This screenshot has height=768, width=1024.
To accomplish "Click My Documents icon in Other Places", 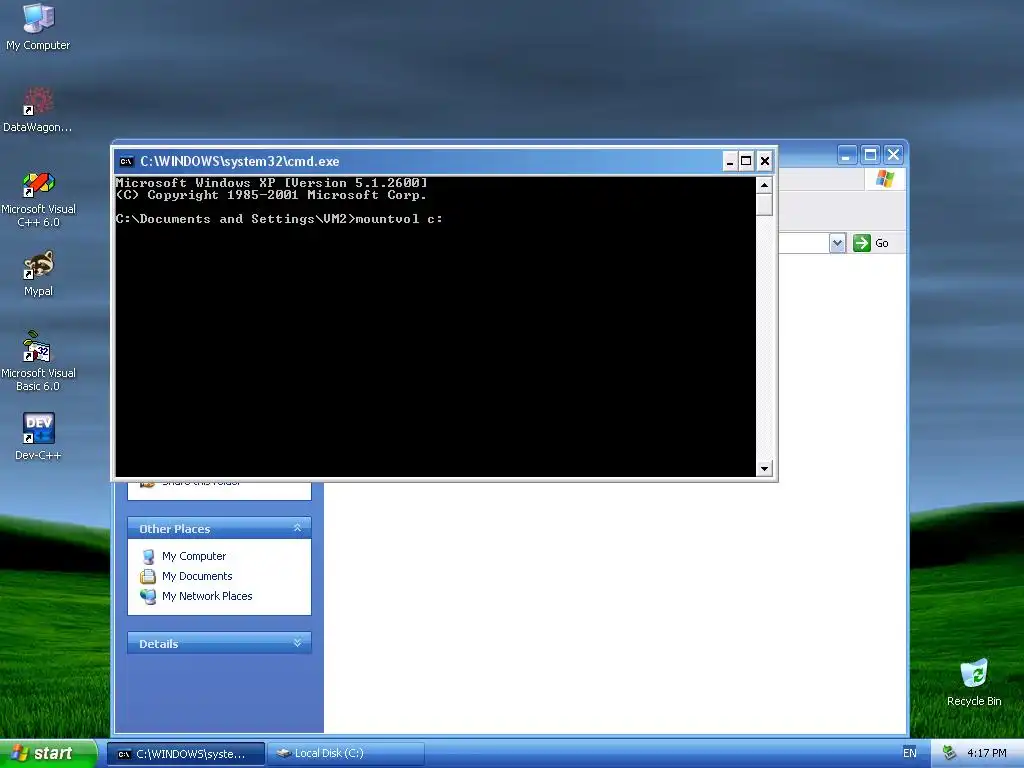I will click(148, 576).
